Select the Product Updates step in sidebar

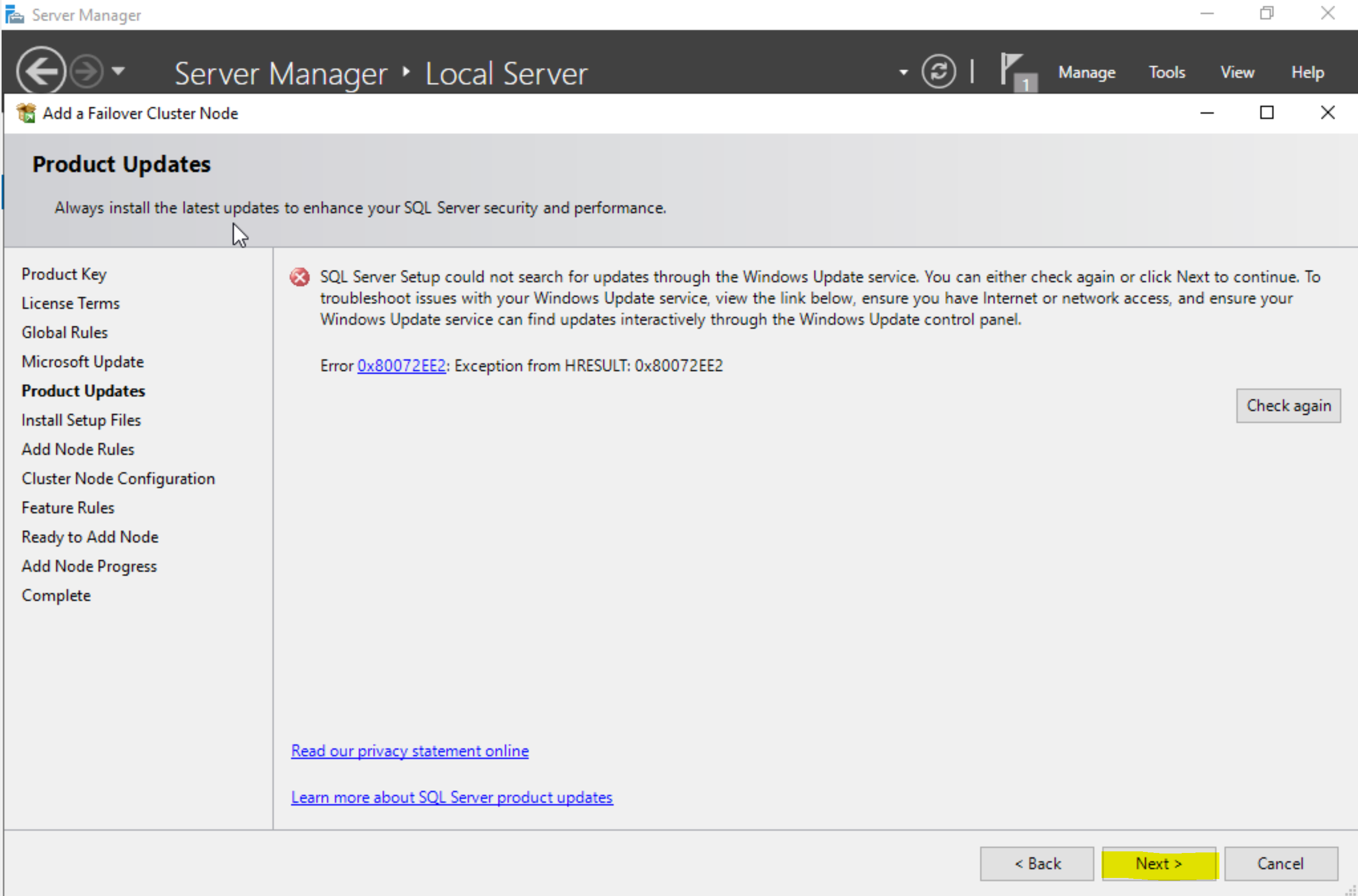[x=83, y=391]
